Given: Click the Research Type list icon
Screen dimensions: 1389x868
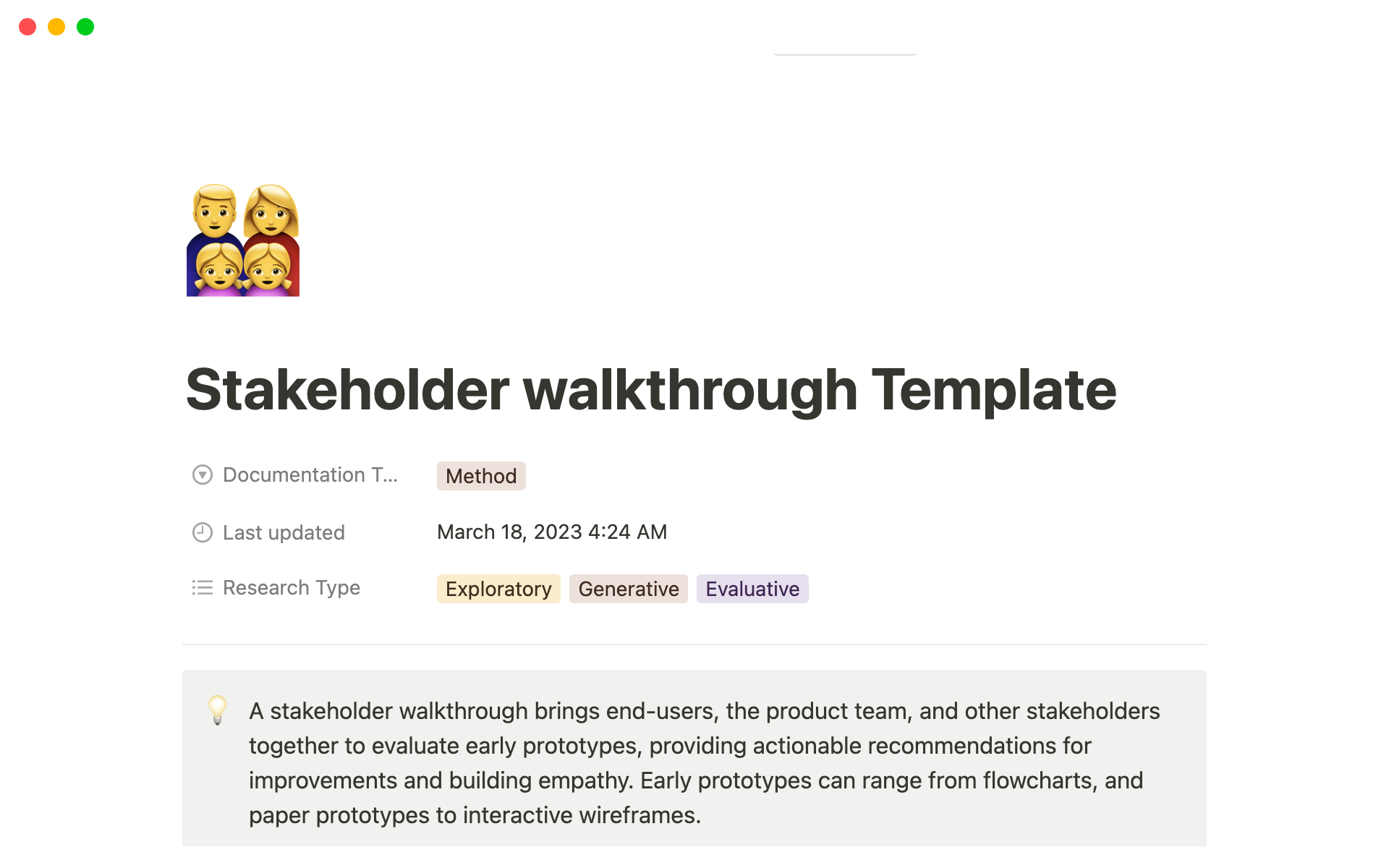Looking at the screenshot, I should [x=203, y=588].
